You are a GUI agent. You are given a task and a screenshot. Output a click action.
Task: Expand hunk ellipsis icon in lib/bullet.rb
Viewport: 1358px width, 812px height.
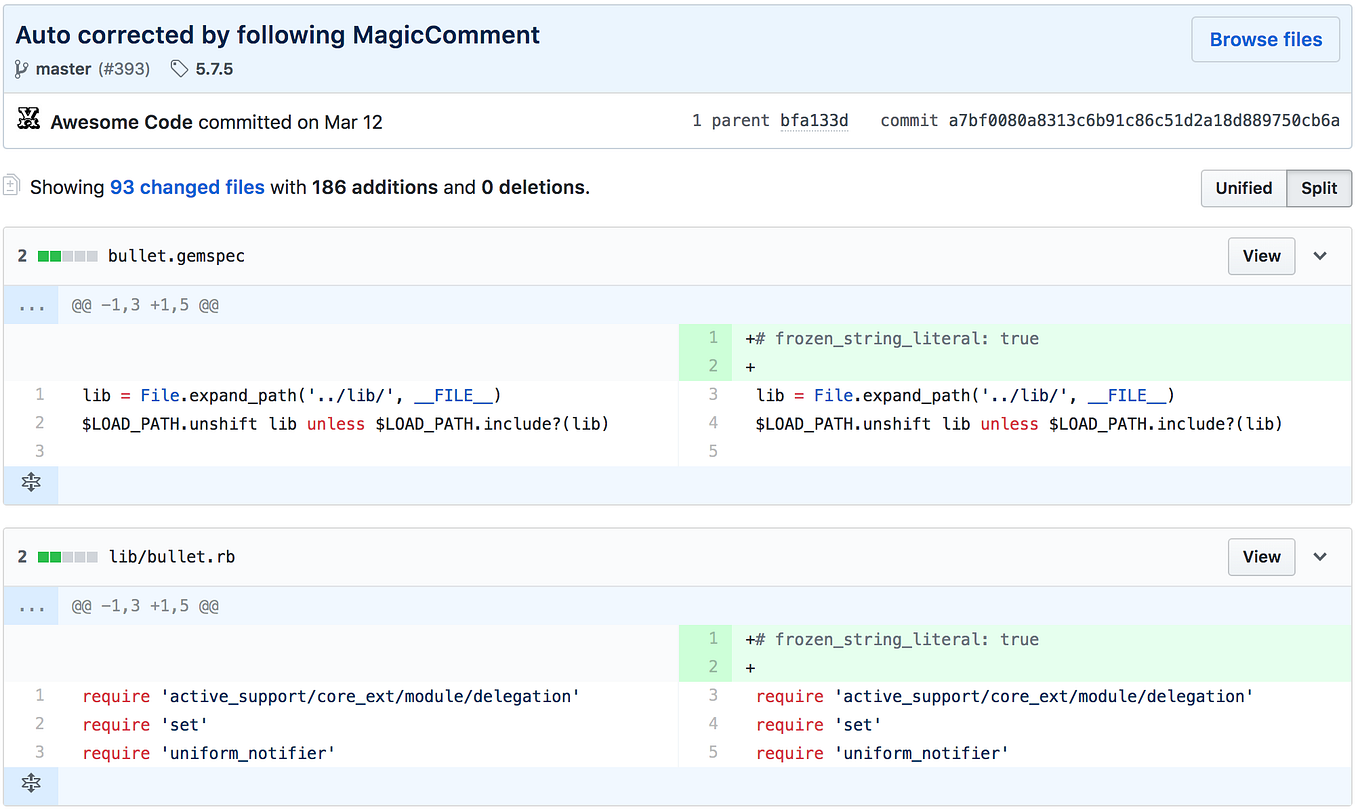(x=31, y=605)
